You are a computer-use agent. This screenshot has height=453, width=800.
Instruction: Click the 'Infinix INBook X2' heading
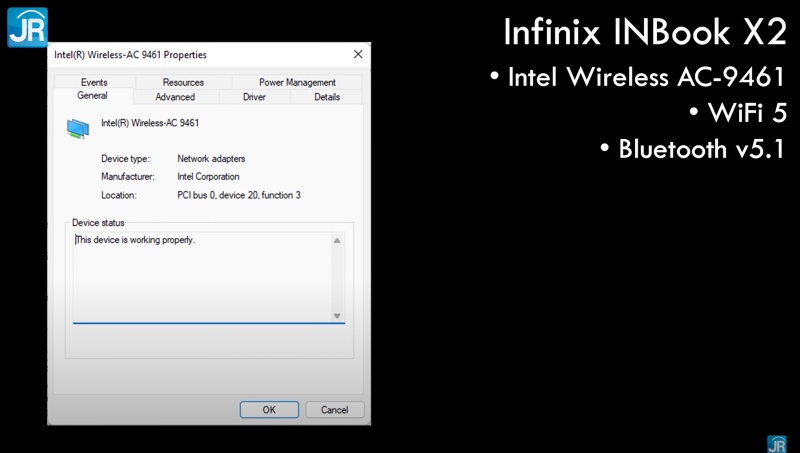[645, 32]
